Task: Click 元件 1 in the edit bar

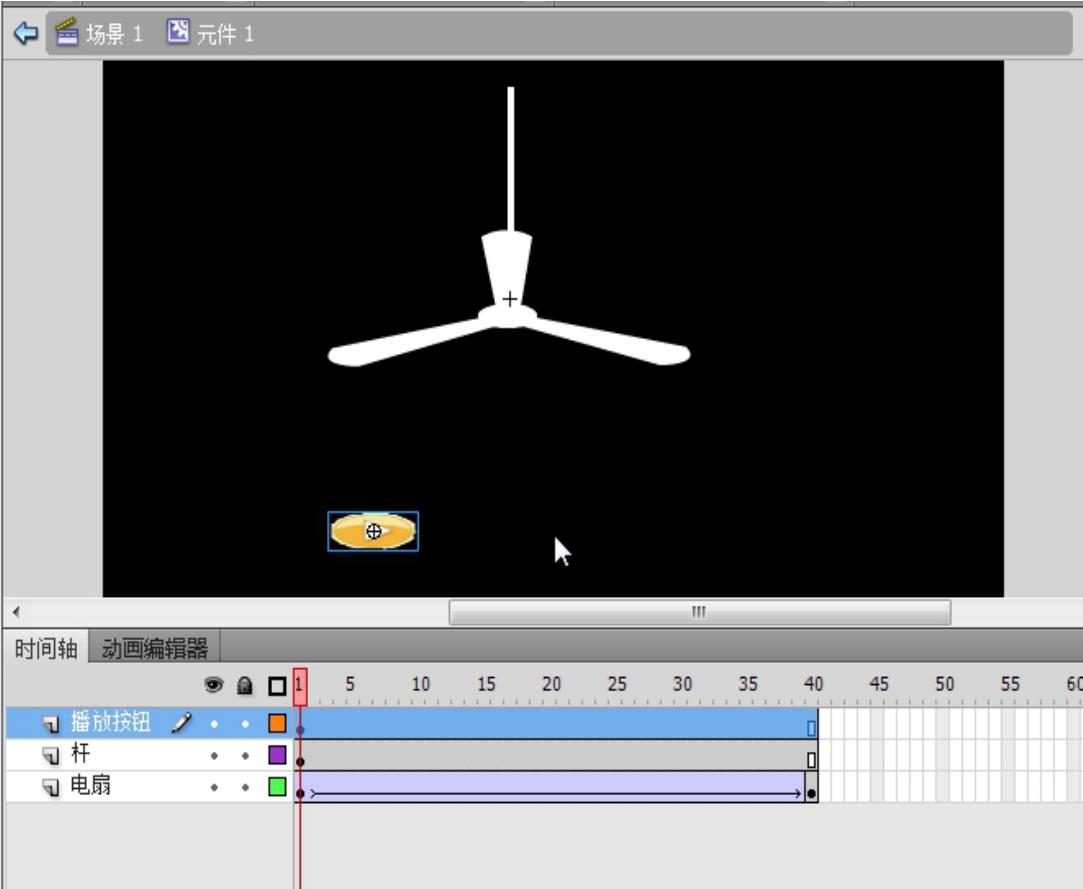Action: [x=224, y=34]
